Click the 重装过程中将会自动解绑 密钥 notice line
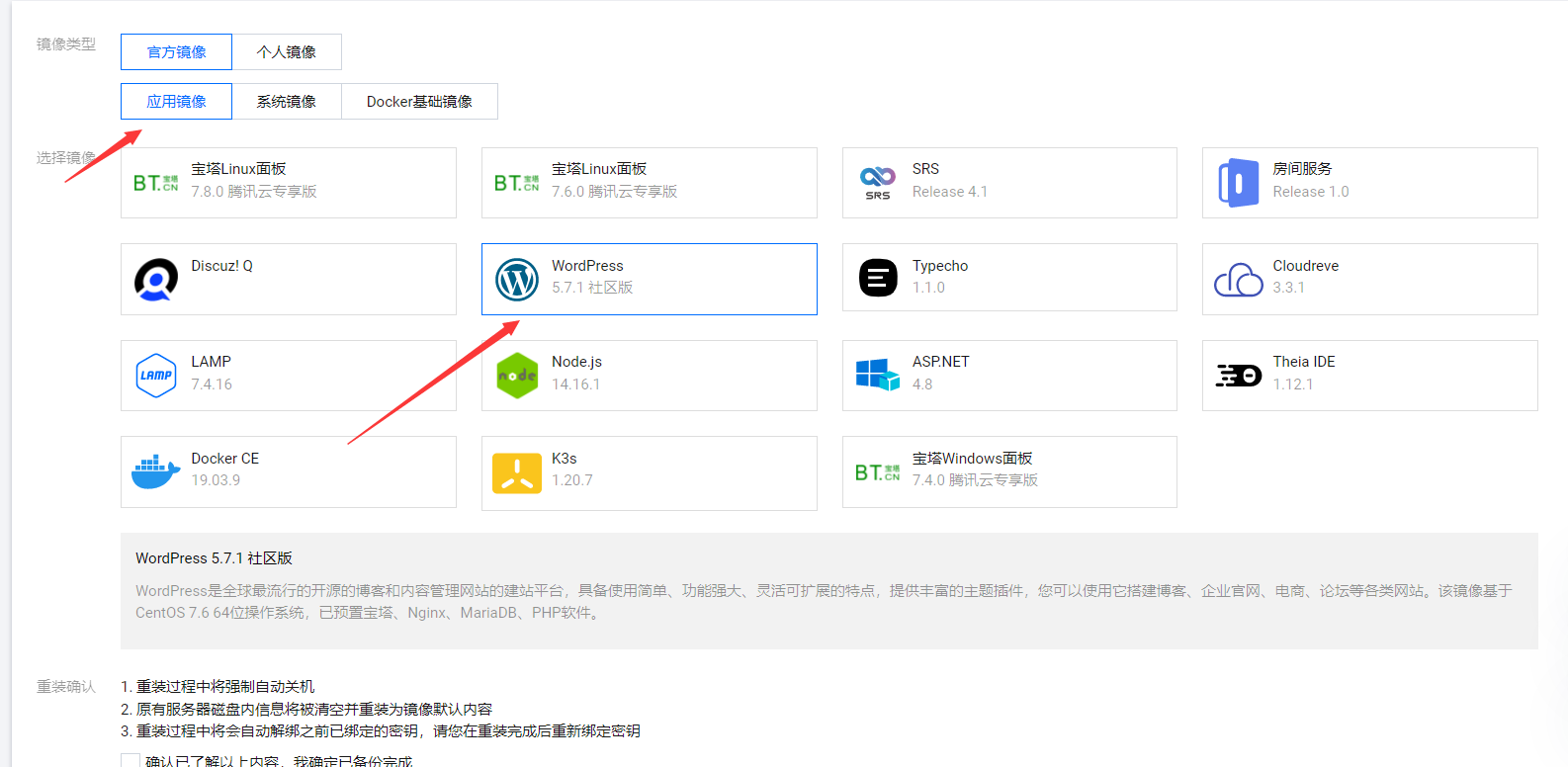 381,731
